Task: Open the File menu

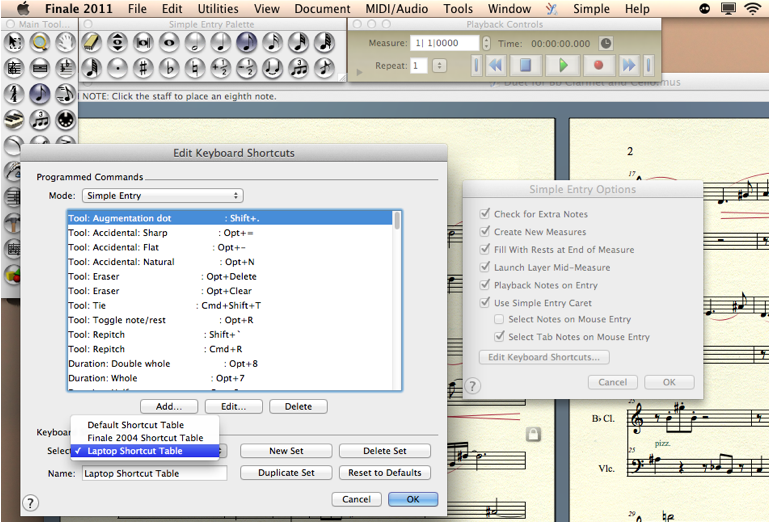Action: coord(137,9)
